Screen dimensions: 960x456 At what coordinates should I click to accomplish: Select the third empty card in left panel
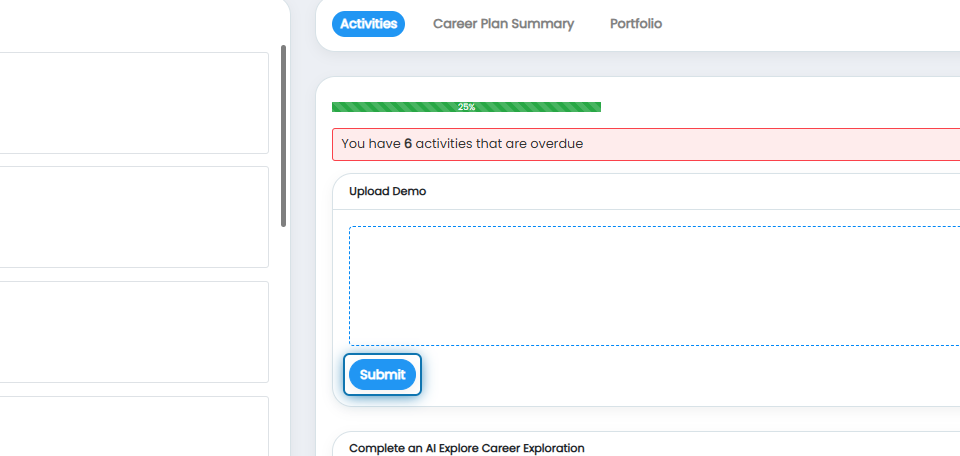click(134, 332)
